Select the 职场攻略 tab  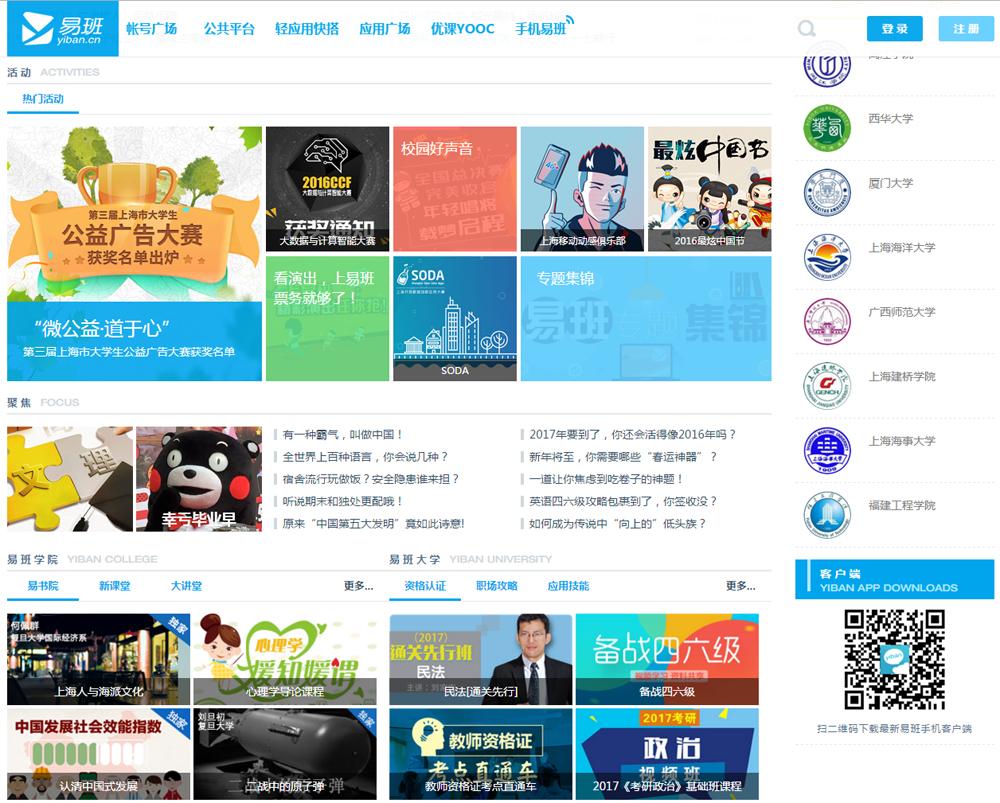point(497,586)
